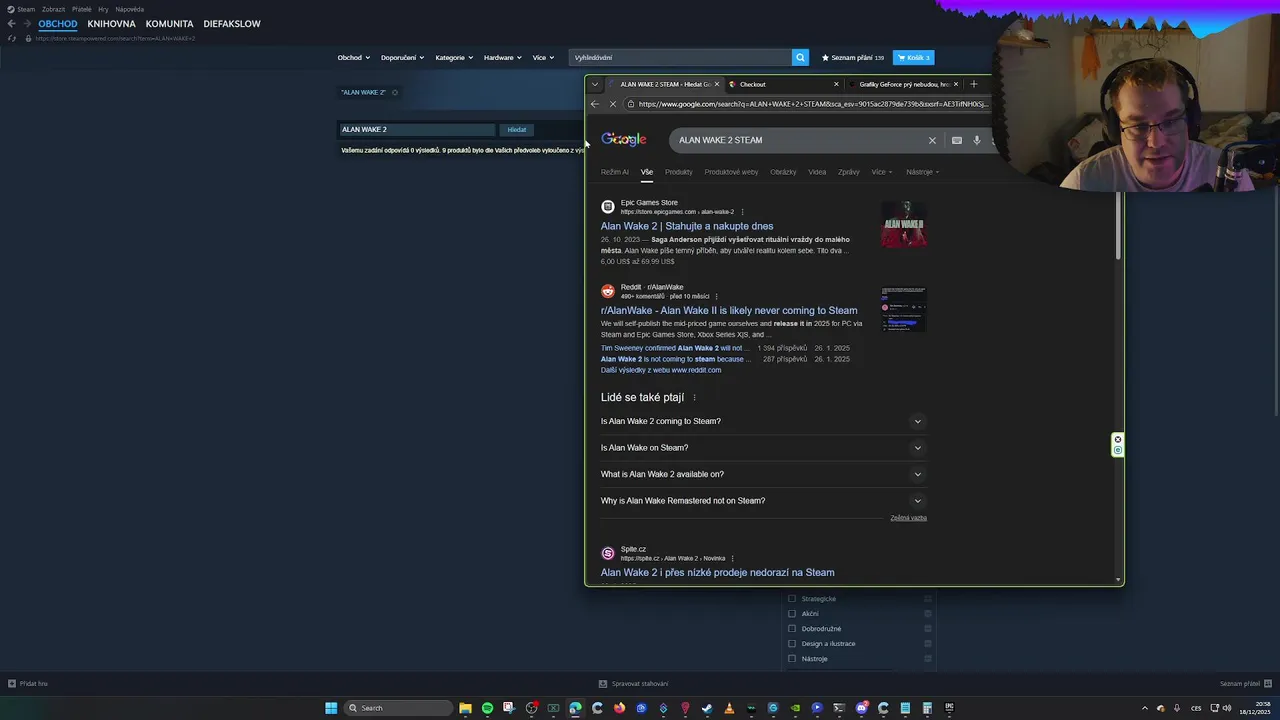The height and width of the screenshot is (720, 1280).
Task: Open VLC media player from the taskbar
Action: 729,708
